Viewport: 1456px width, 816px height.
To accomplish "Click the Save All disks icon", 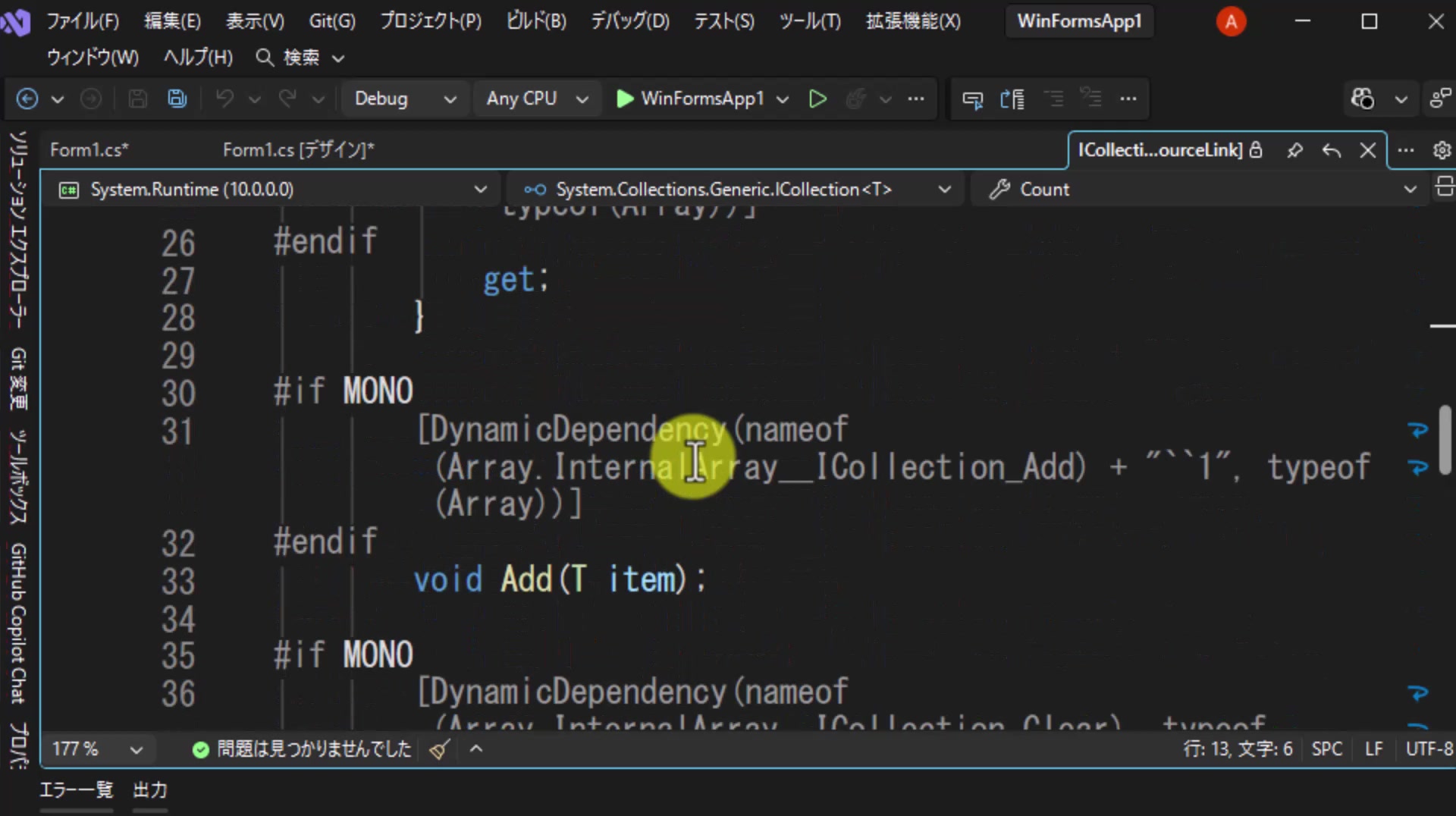I will [x=177, y=99].
